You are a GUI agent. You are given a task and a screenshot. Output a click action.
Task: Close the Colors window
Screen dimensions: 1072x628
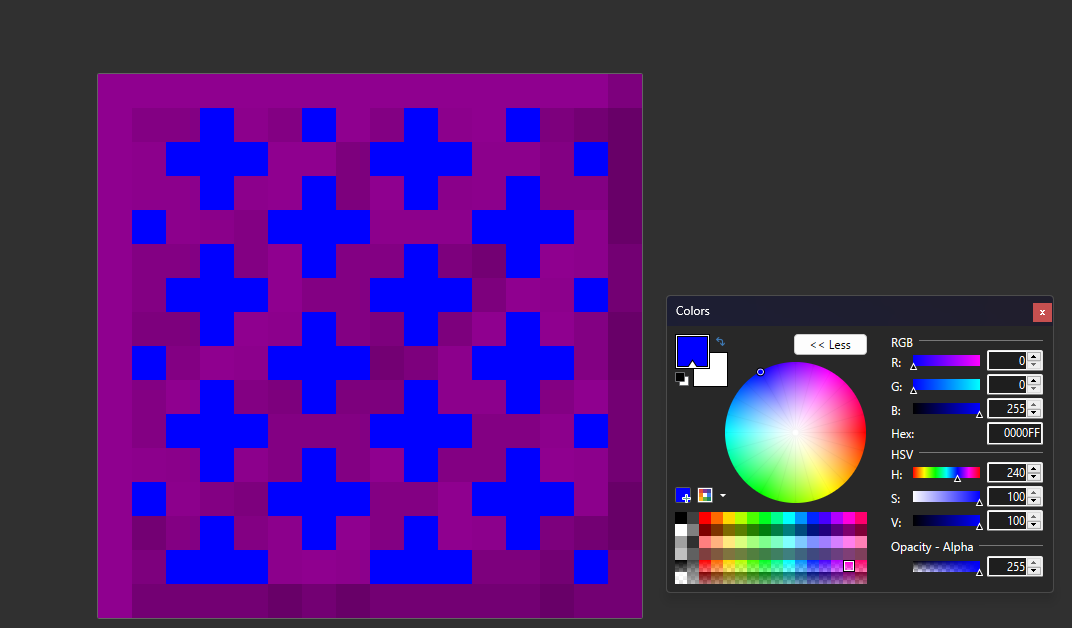(1042, 312)
